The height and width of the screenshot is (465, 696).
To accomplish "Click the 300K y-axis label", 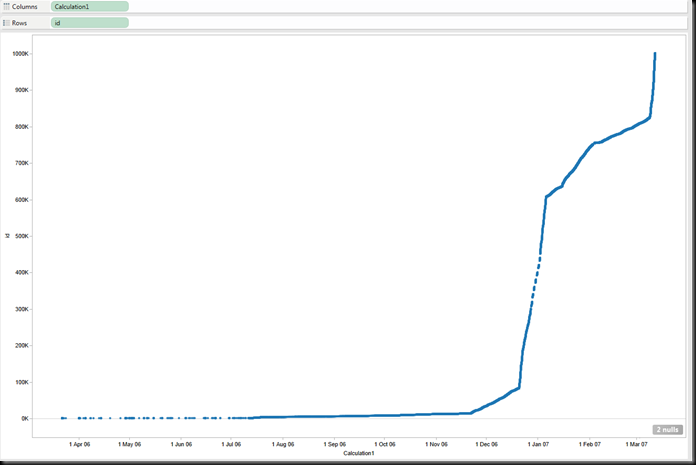I will click(x=22, y=309).
